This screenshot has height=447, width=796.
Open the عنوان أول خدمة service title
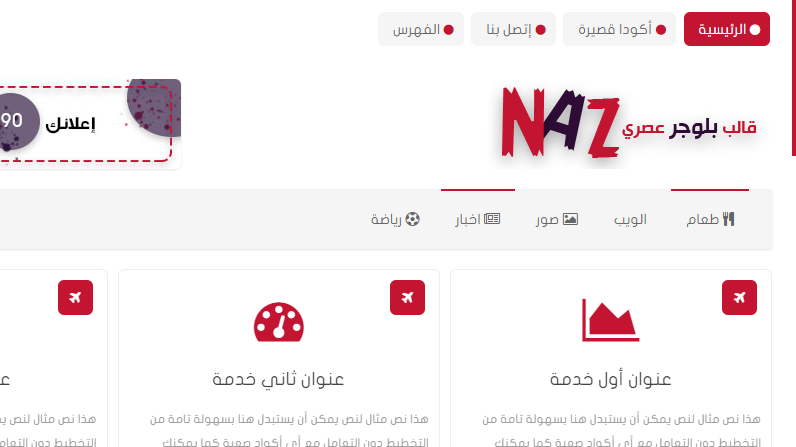pyautogui.click(x=610, y=379)
